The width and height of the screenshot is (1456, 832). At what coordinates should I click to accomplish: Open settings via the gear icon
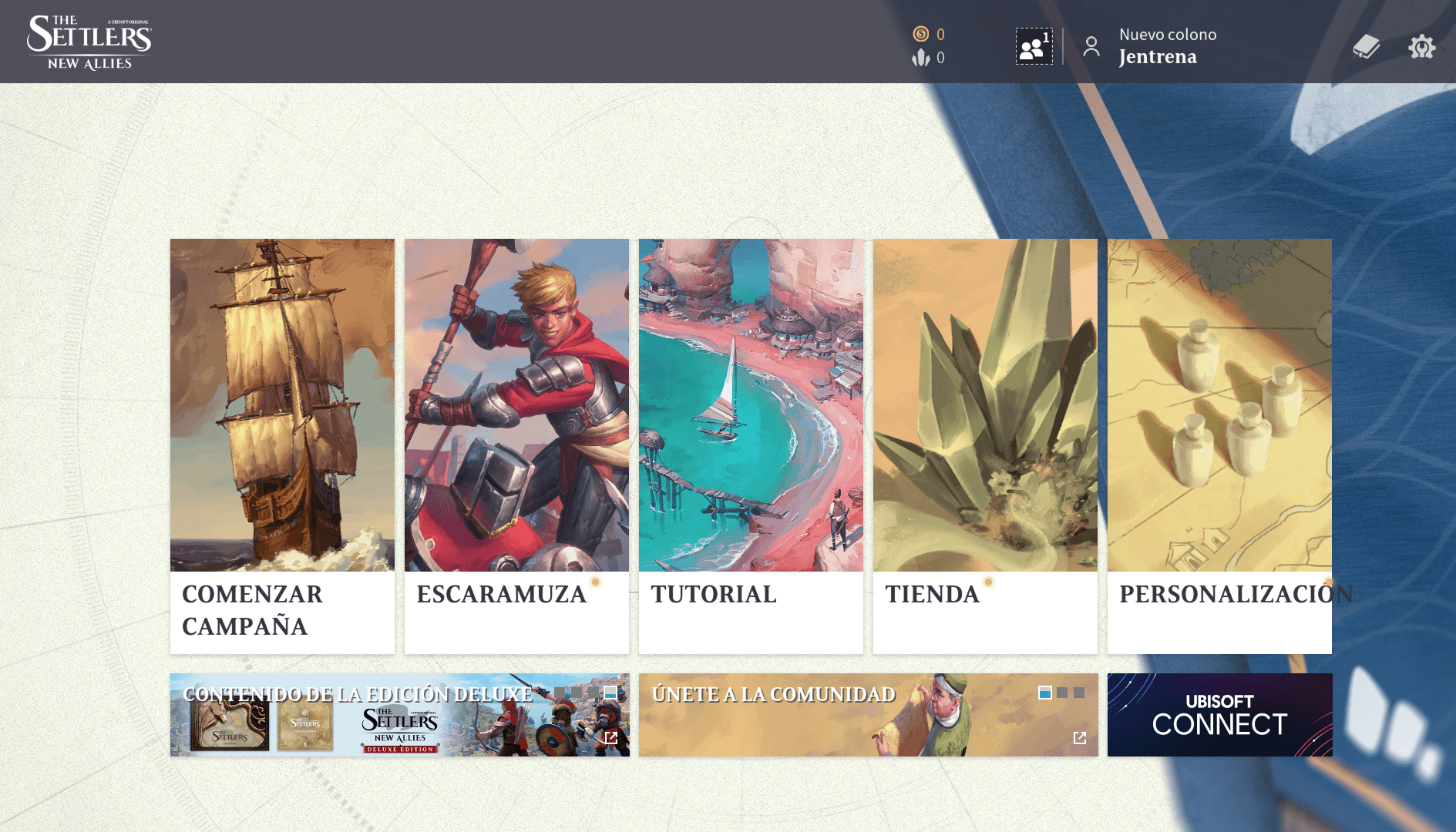pyautogui.click(x=1421, y=47)
